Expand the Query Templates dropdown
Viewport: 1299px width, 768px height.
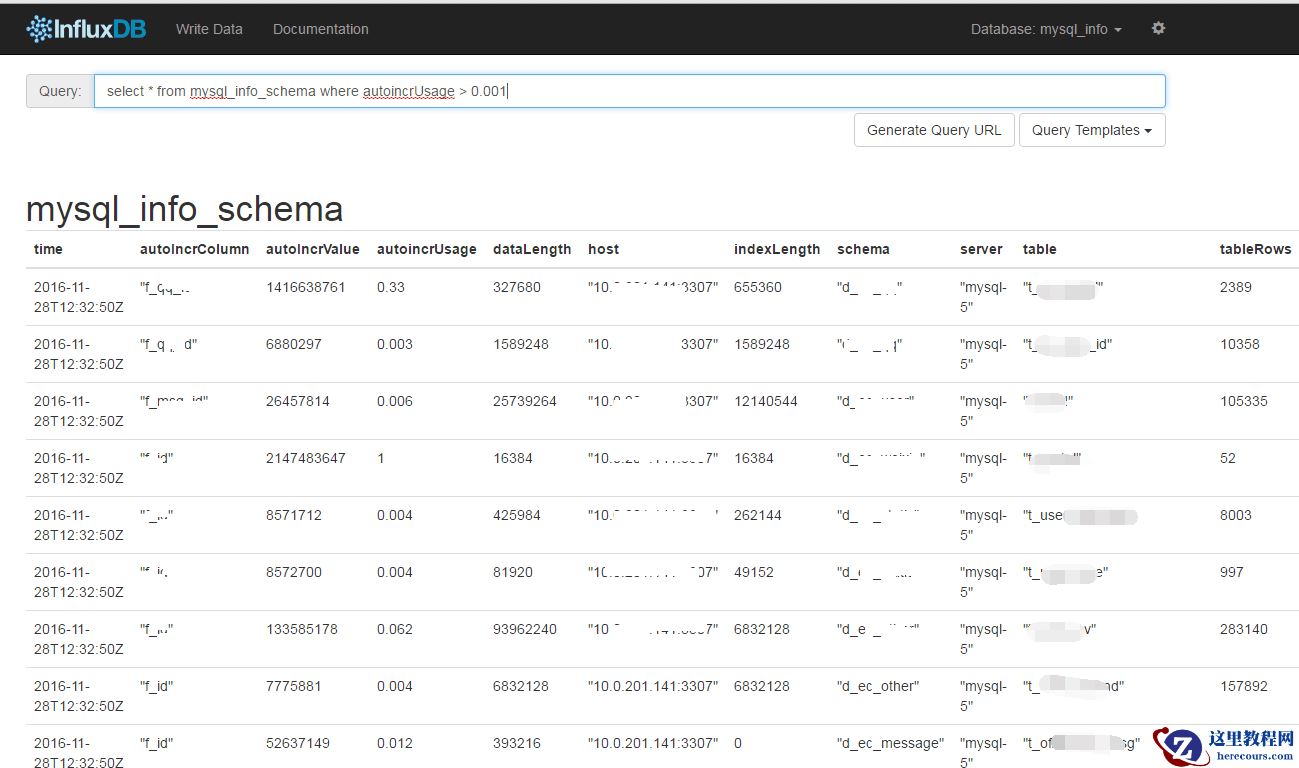coord(1091,130)
